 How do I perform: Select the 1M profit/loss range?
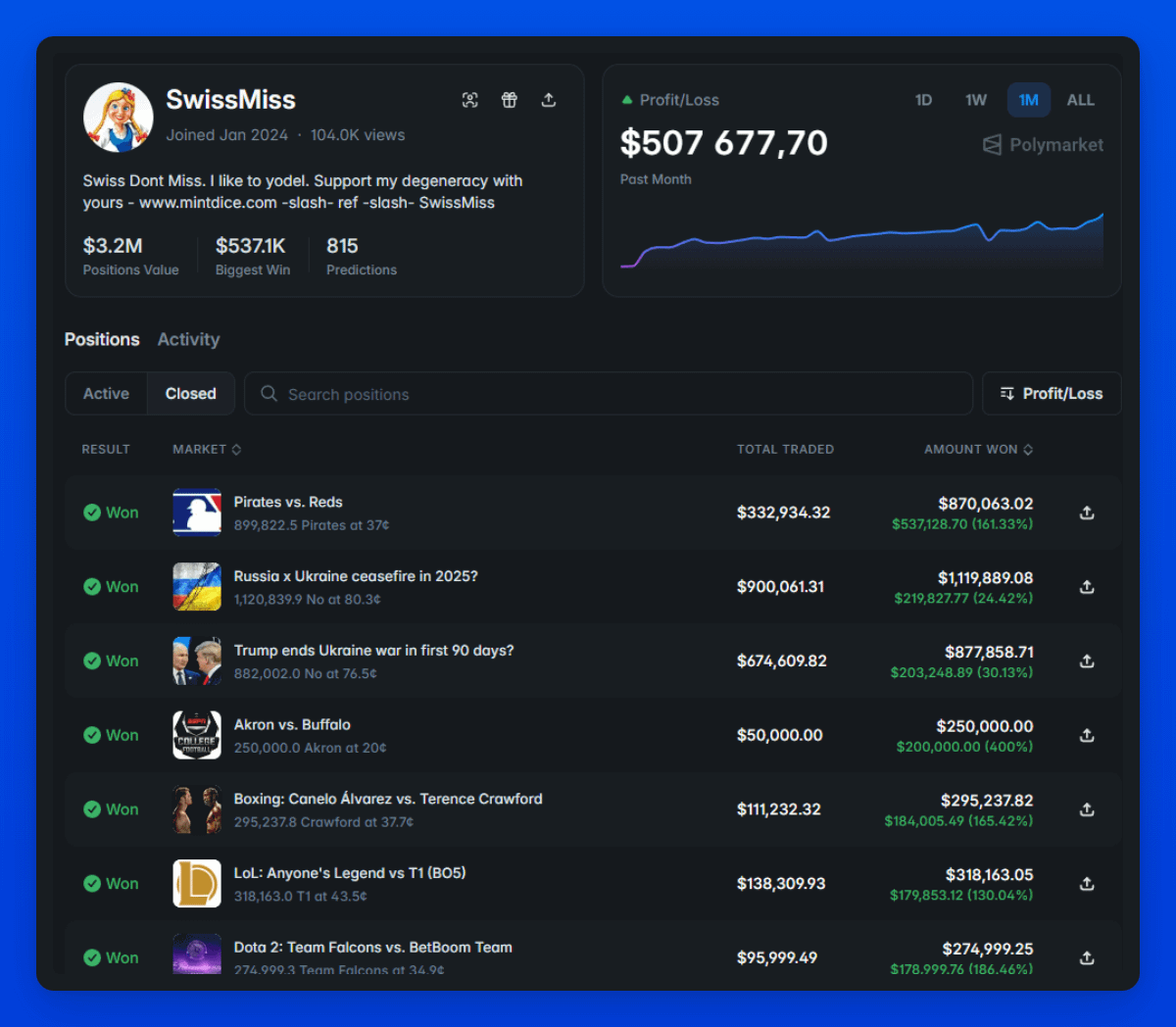coord(1029,100)
